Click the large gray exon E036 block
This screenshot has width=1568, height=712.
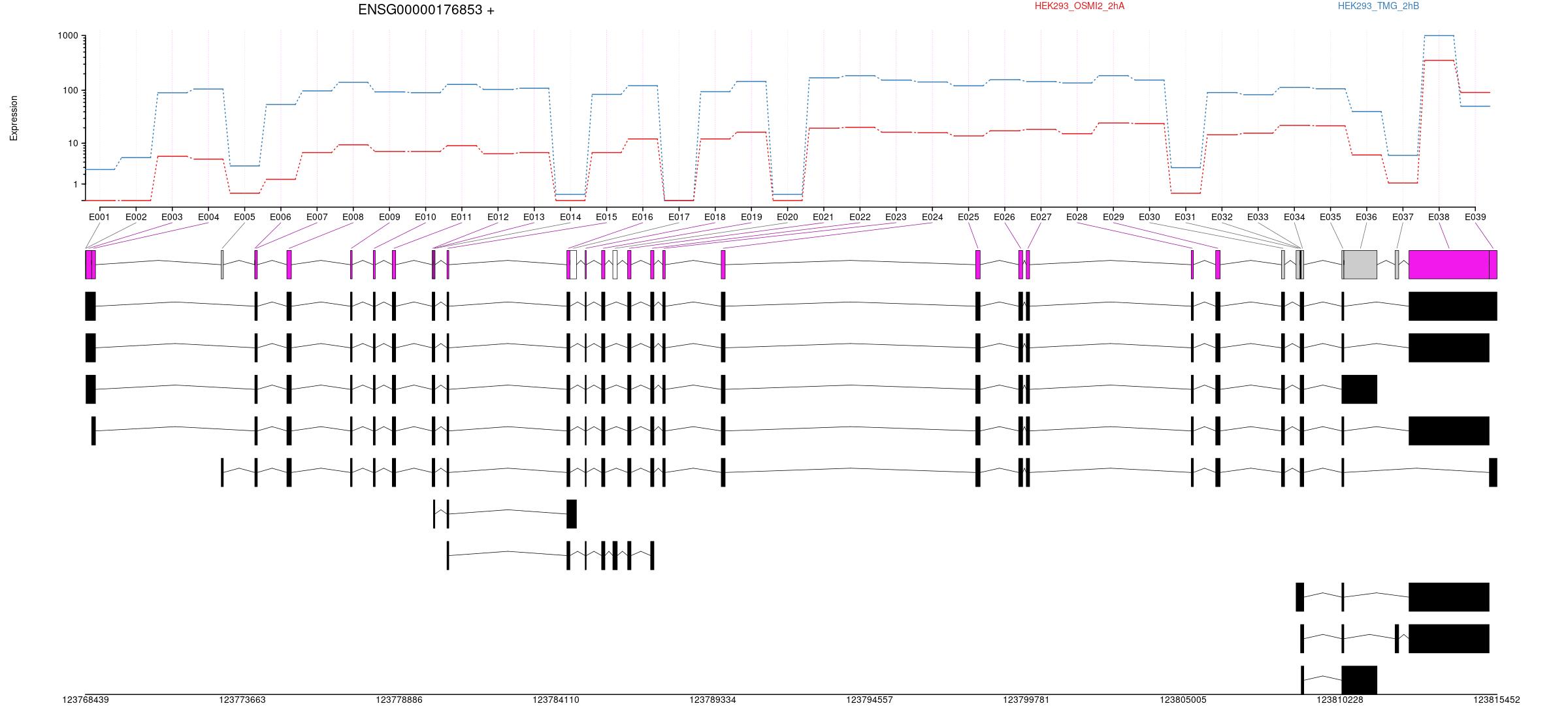[x=1360, y=265]
